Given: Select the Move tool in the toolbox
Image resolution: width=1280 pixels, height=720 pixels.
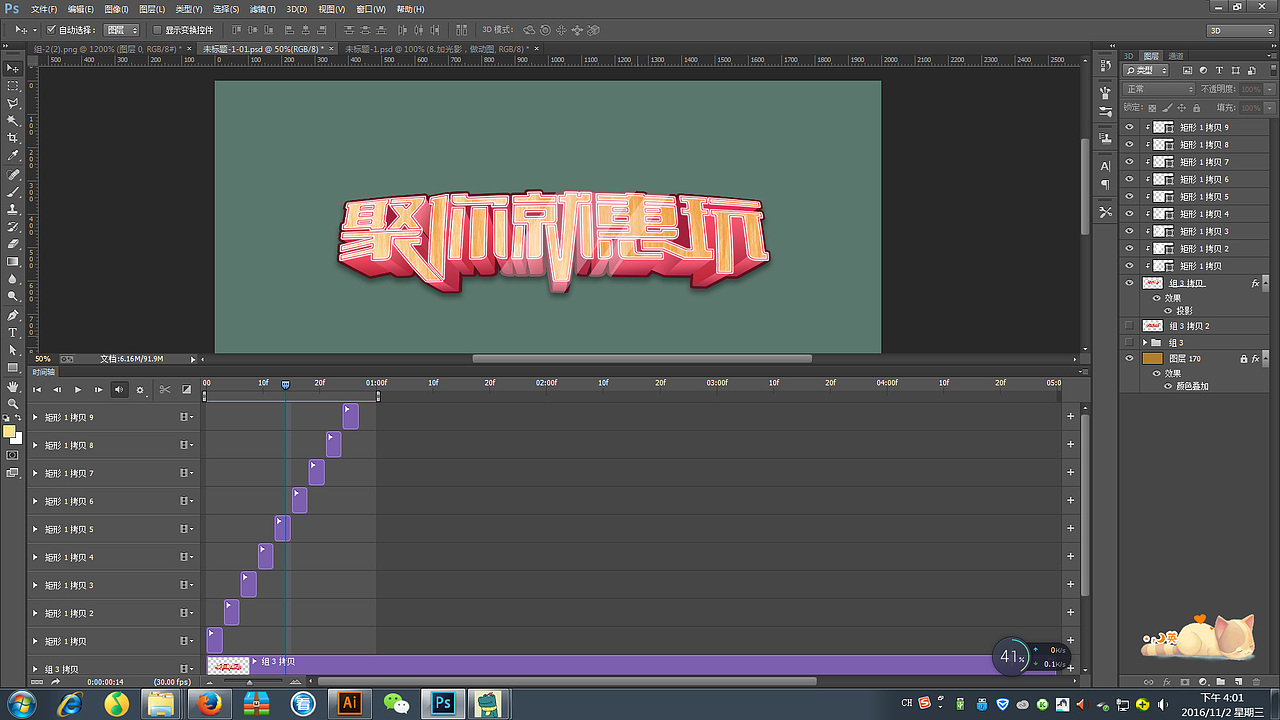Looking at the screenshot, I should click(x=13, y=68).
